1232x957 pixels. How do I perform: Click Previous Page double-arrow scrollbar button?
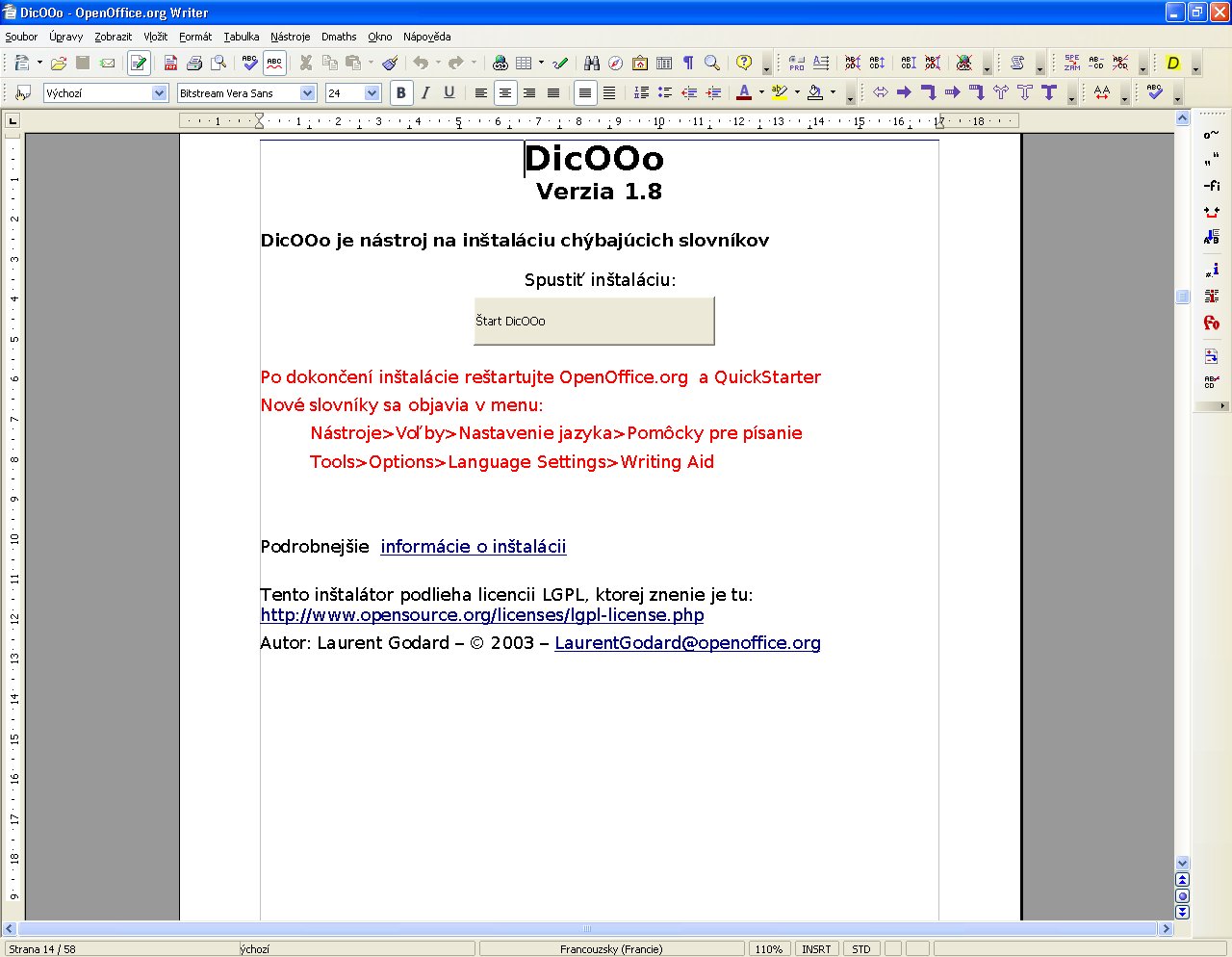[x=1183, y=880]
